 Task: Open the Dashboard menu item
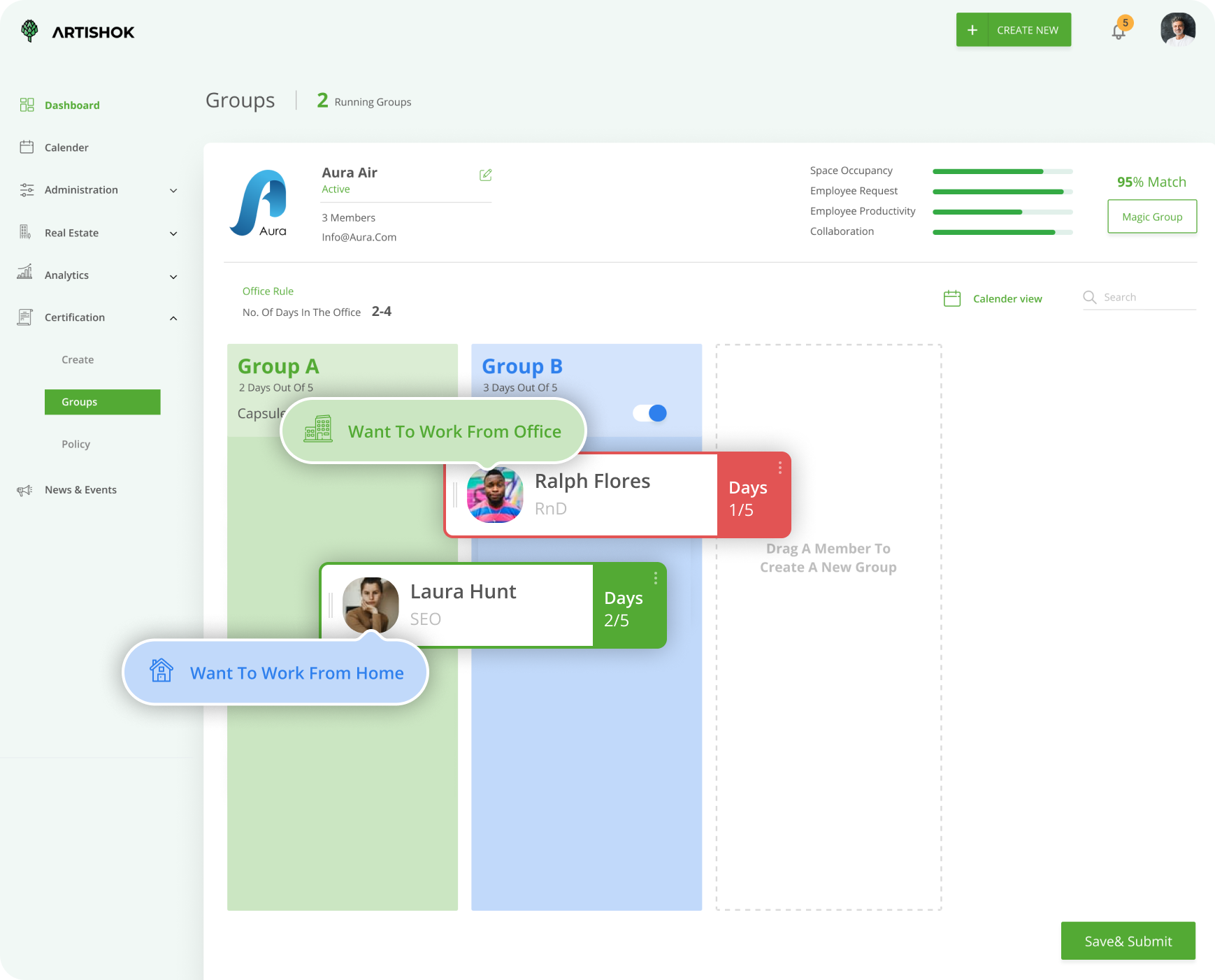tap(72, 106)
